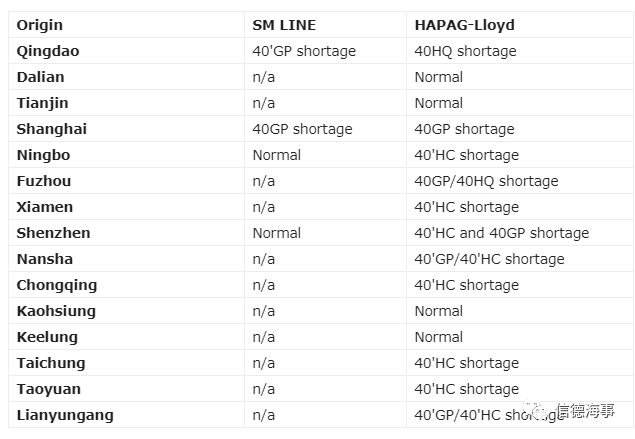This screenshot has width=635, height=439.
Task: Click the Chongqing origin cell
Action: pyautogui.click(x=126, y=285)
